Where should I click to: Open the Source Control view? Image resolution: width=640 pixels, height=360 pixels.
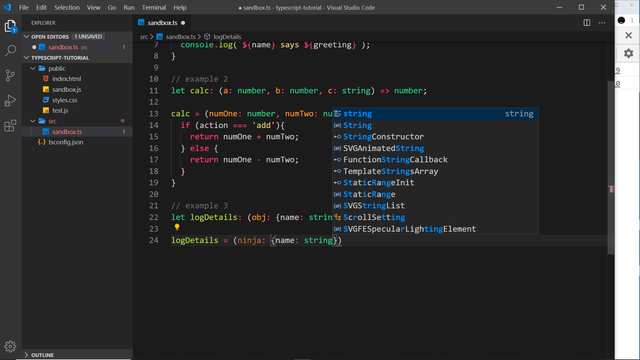point(10,76)
